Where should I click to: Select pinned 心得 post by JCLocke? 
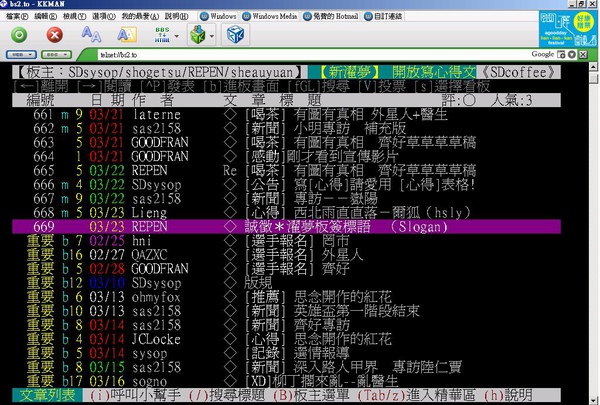point(287,339)
